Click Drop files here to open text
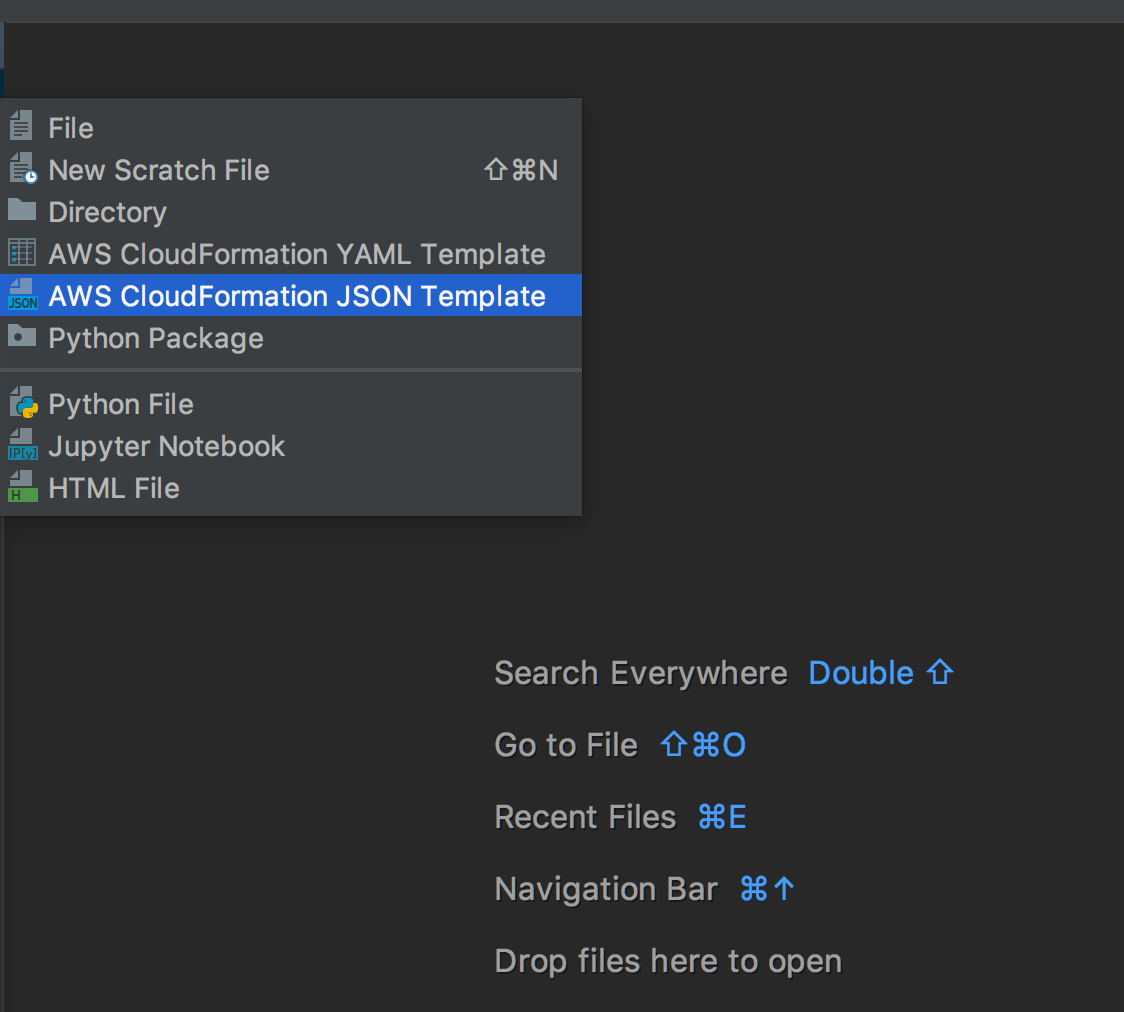The image size is (1124, 1012). click(x=668, y=962)
